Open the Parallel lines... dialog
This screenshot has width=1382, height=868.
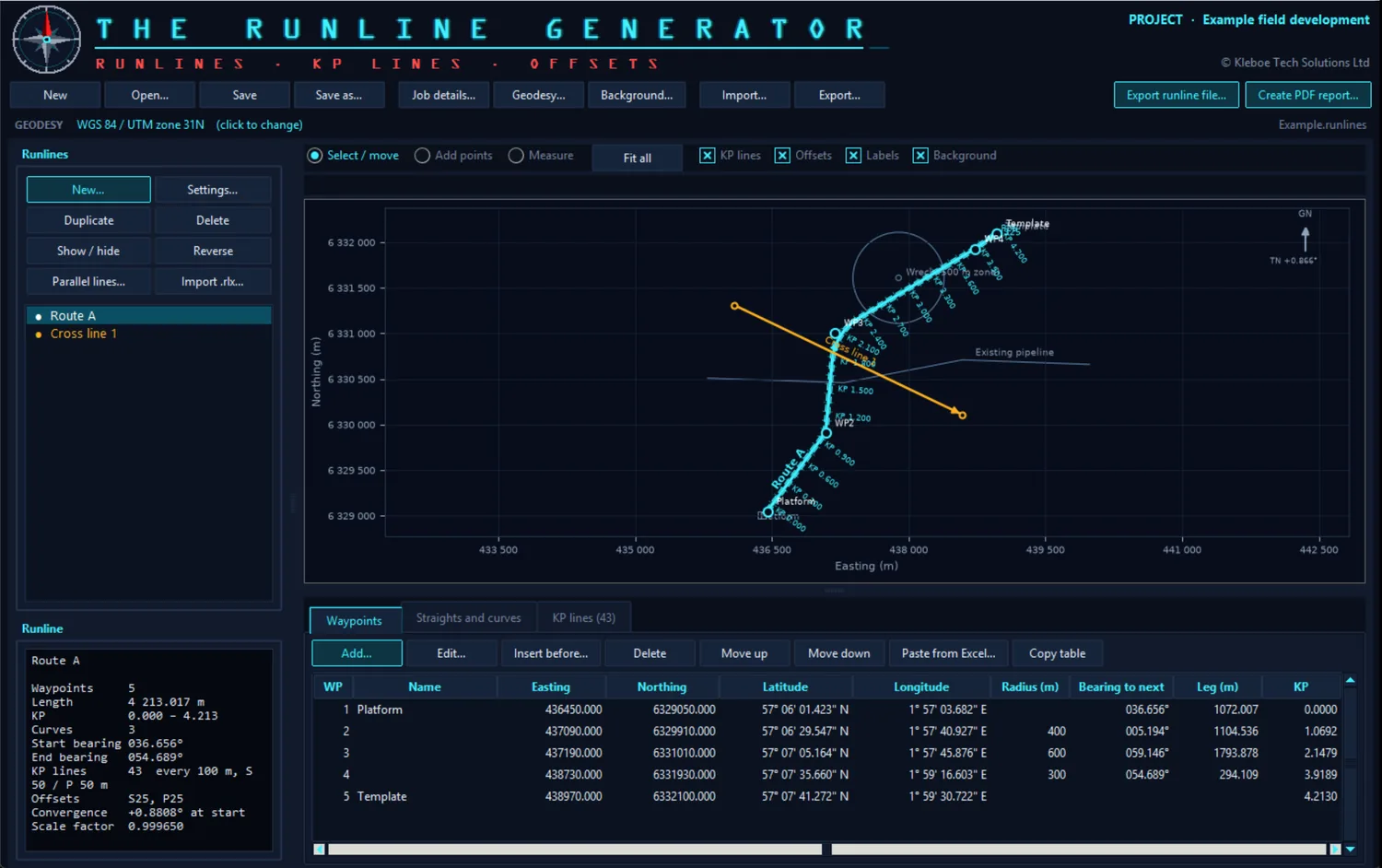tap(88, 281)
